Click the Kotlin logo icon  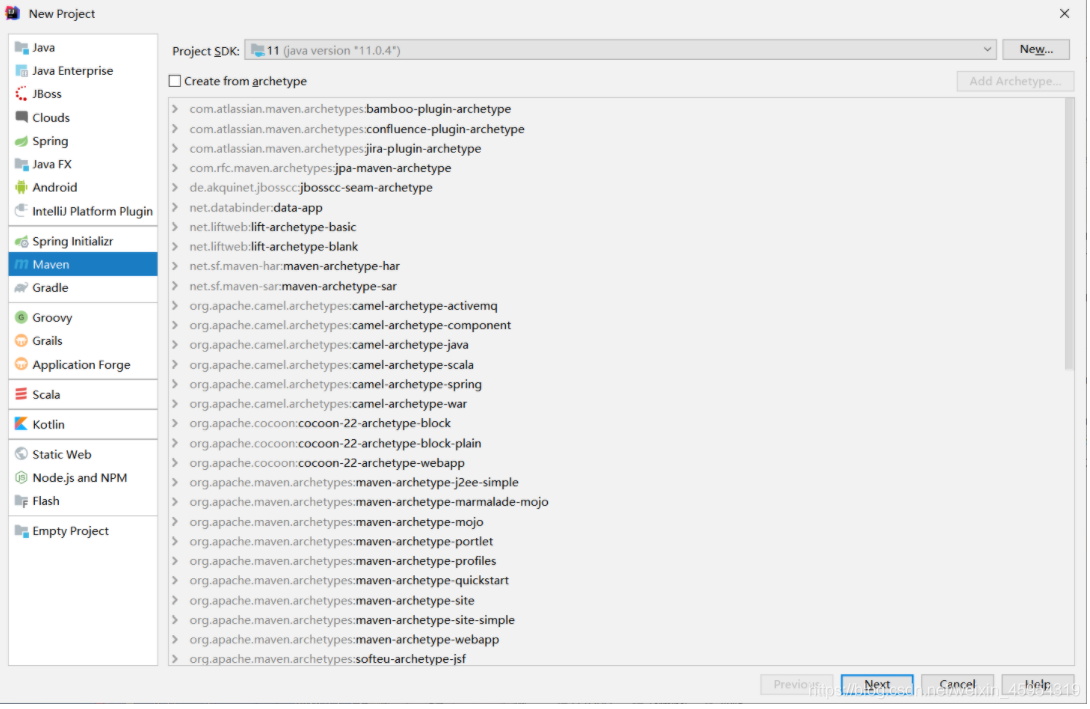pos(22,424)
